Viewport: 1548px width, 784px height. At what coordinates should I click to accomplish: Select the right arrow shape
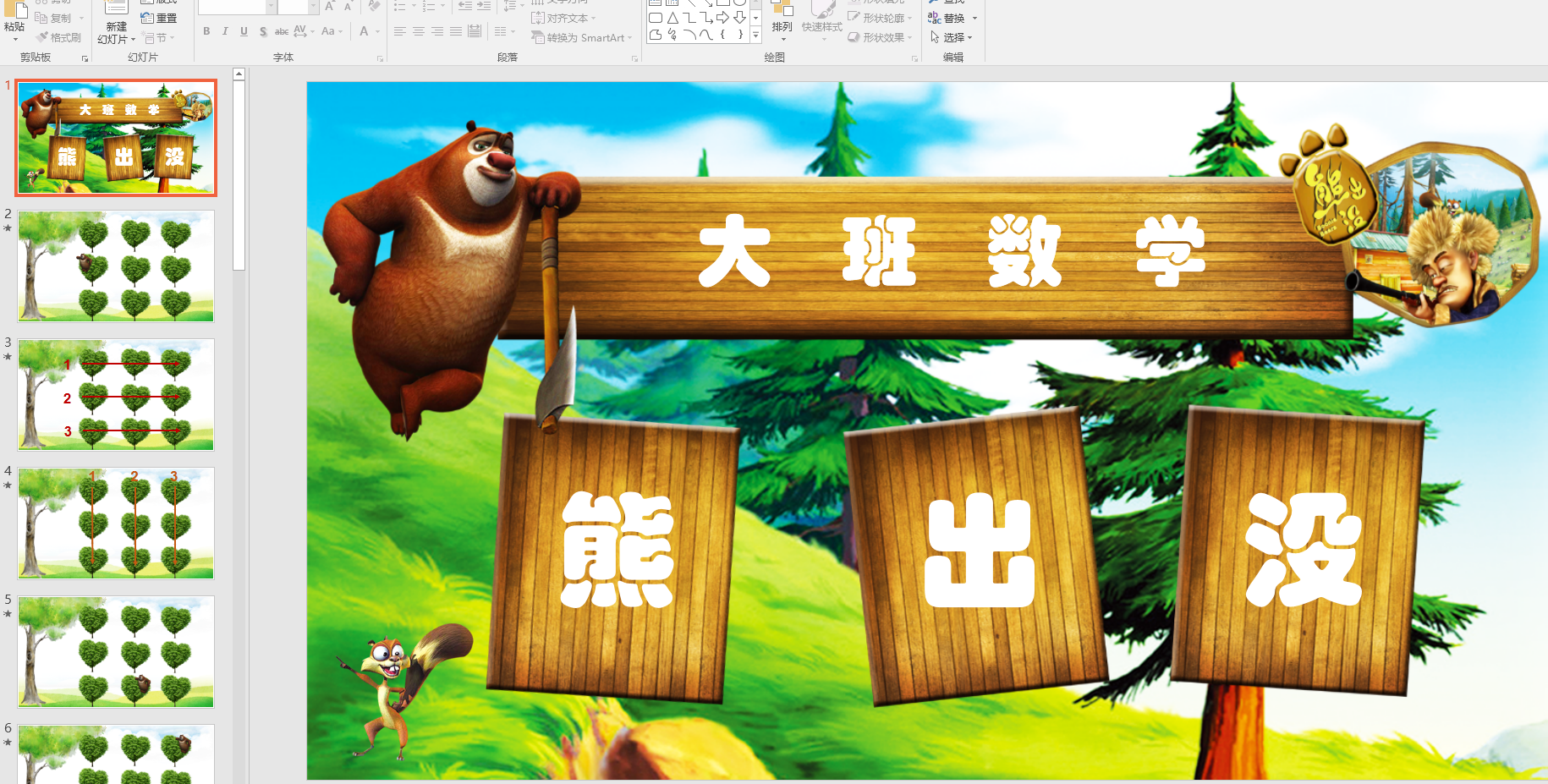coord(723,18)
